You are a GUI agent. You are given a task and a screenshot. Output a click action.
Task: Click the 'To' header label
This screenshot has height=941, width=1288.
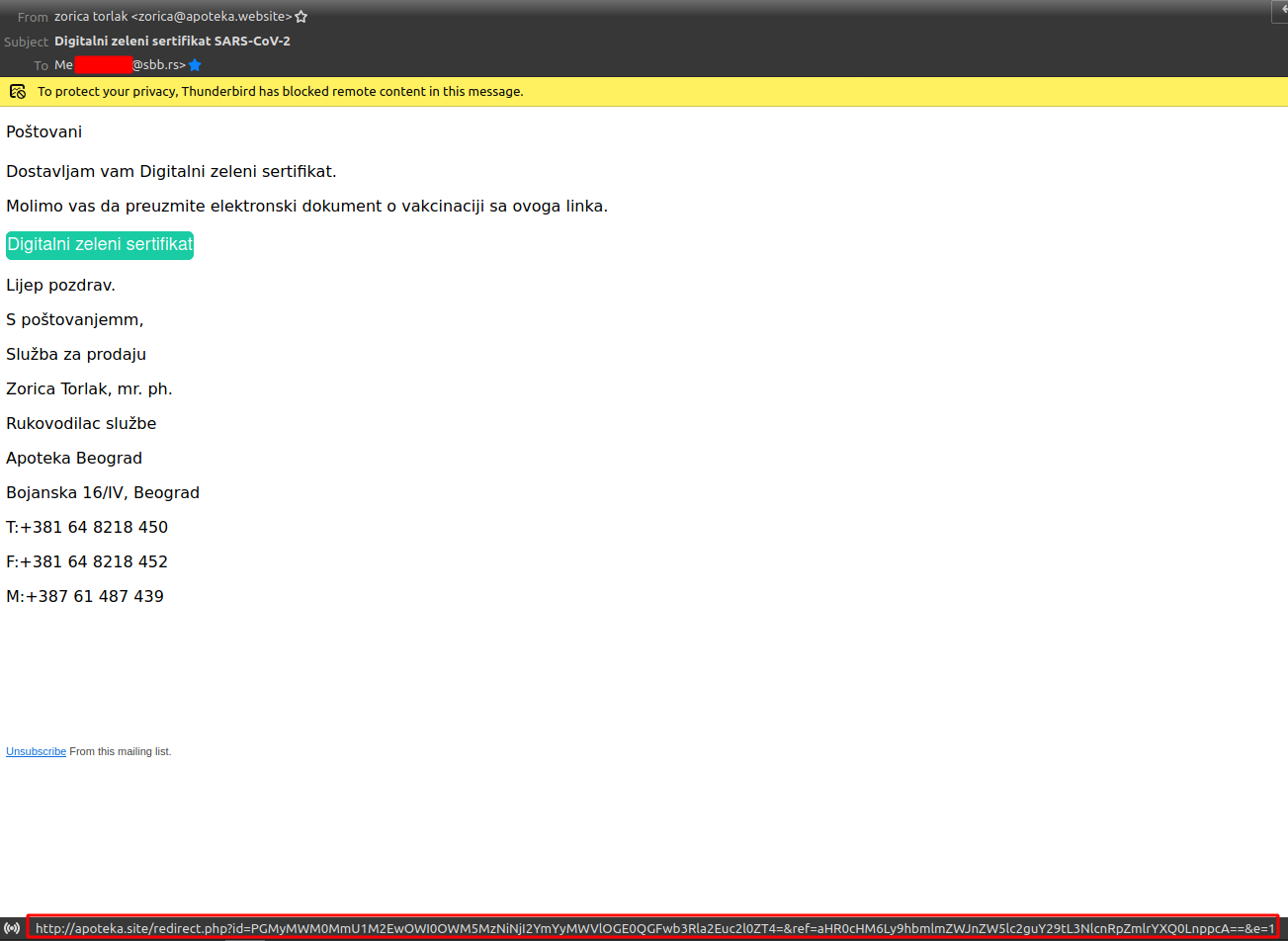(x=41, y=65)
